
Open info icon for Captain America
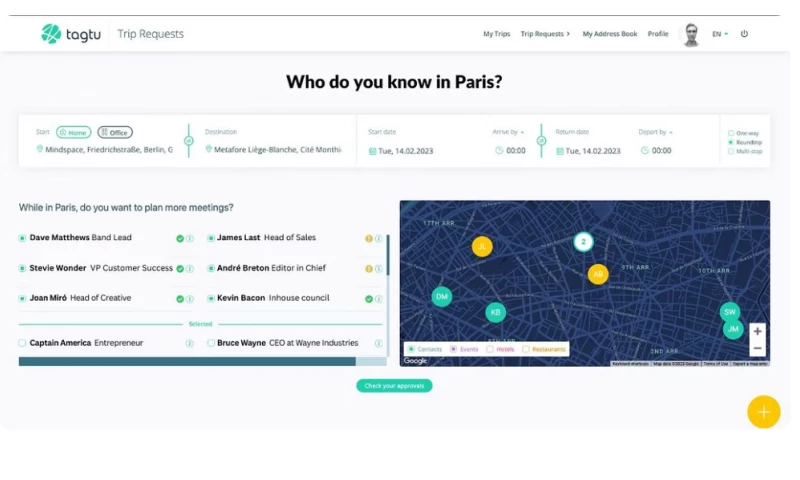(x=189, y=343)
